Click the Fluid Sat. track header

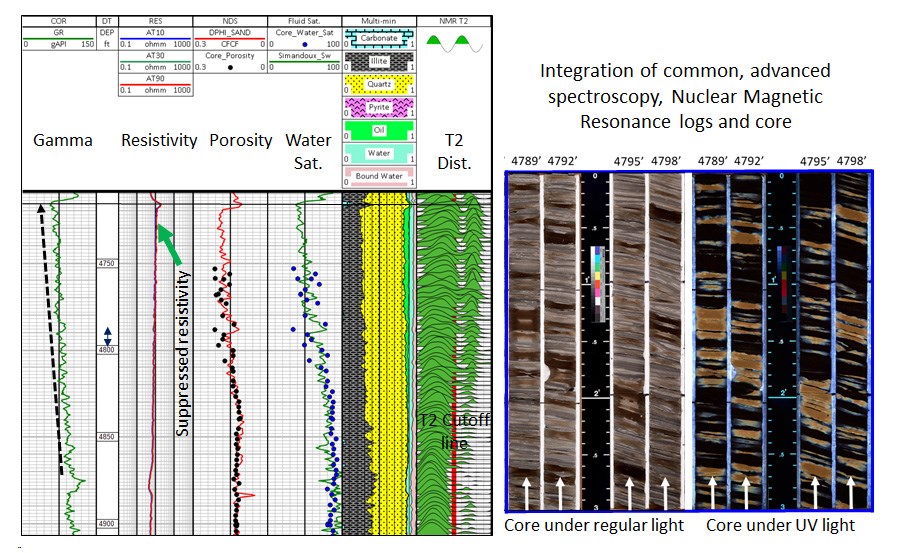point(304,20)
